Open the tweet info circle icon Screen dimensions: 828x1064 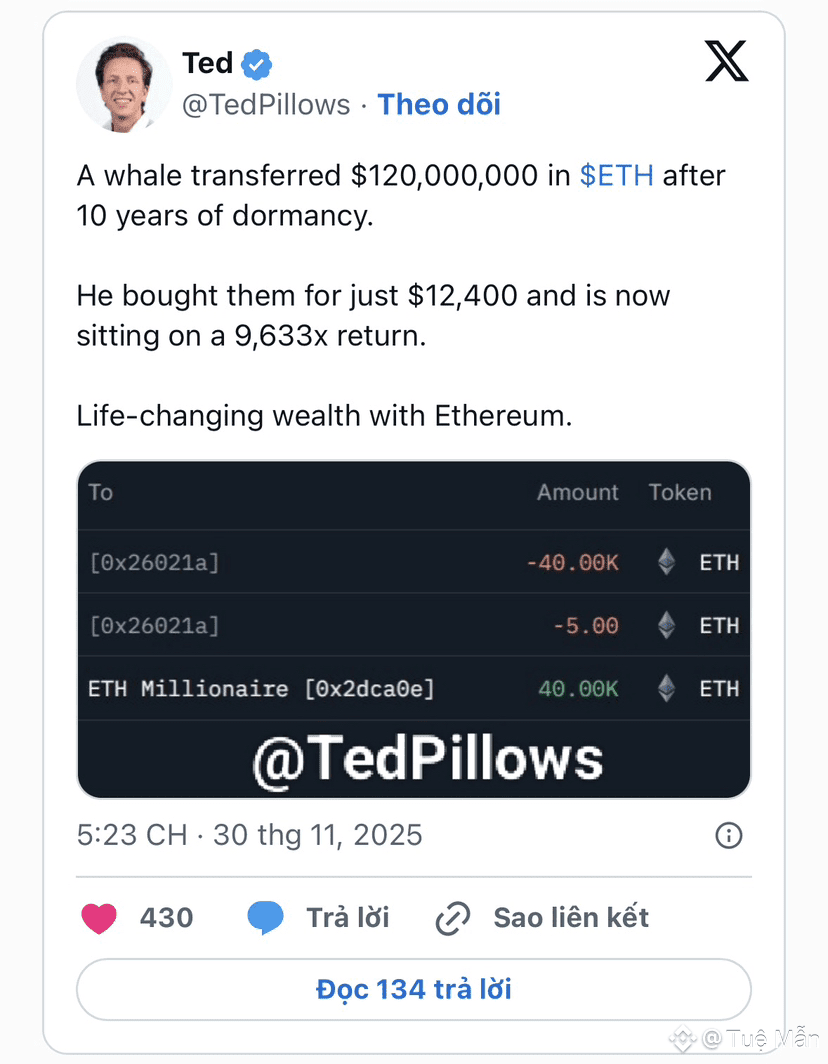[729, 835]
